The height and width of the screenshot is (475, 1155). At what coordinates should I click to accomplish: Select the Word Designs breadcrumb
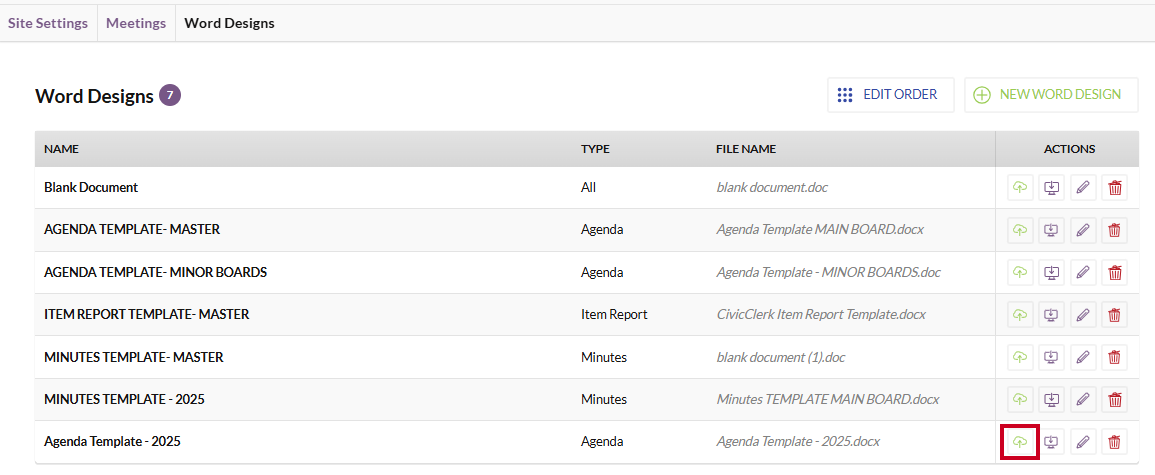tap(229, 23)
